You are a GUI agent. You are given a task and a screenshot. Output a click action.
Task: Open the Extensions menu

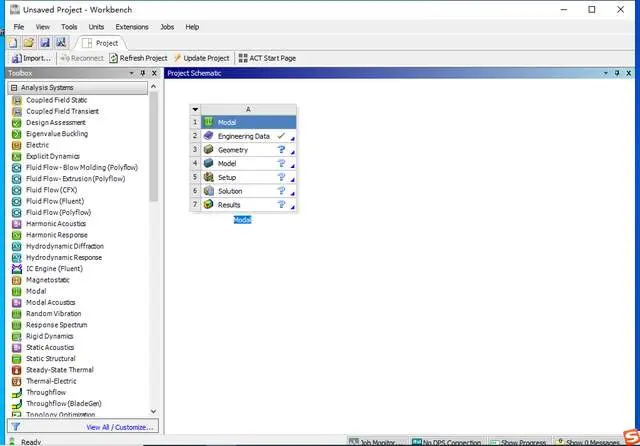click(132, 27)
